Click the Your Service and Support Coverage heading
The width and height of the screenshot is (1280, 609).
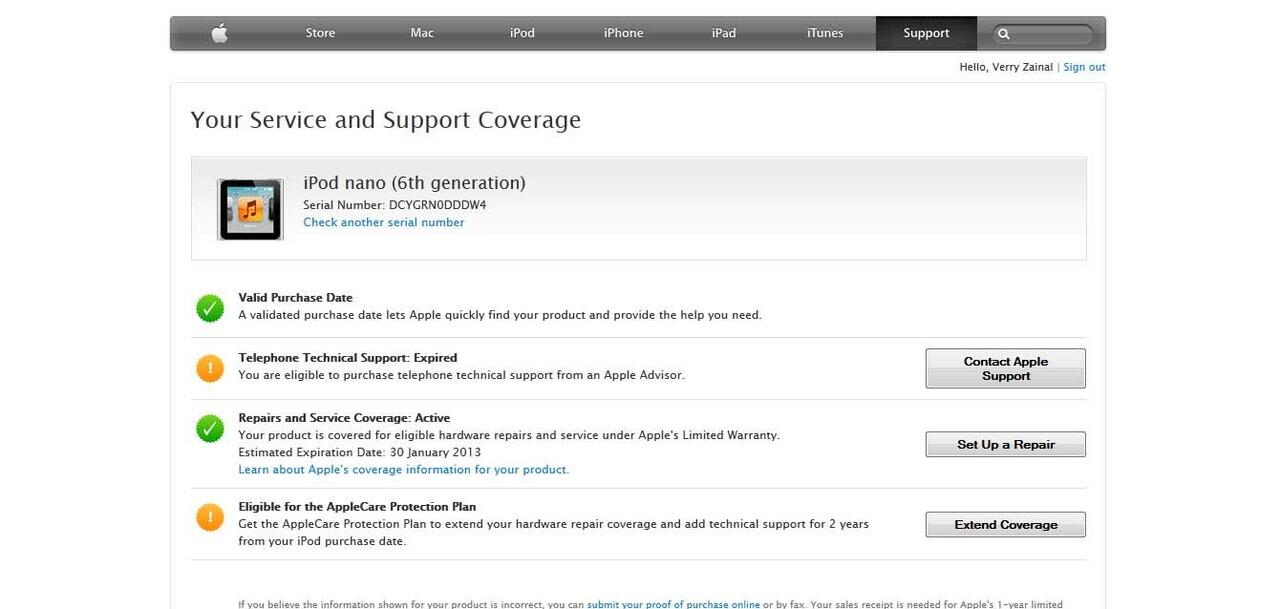pos(385,120)
